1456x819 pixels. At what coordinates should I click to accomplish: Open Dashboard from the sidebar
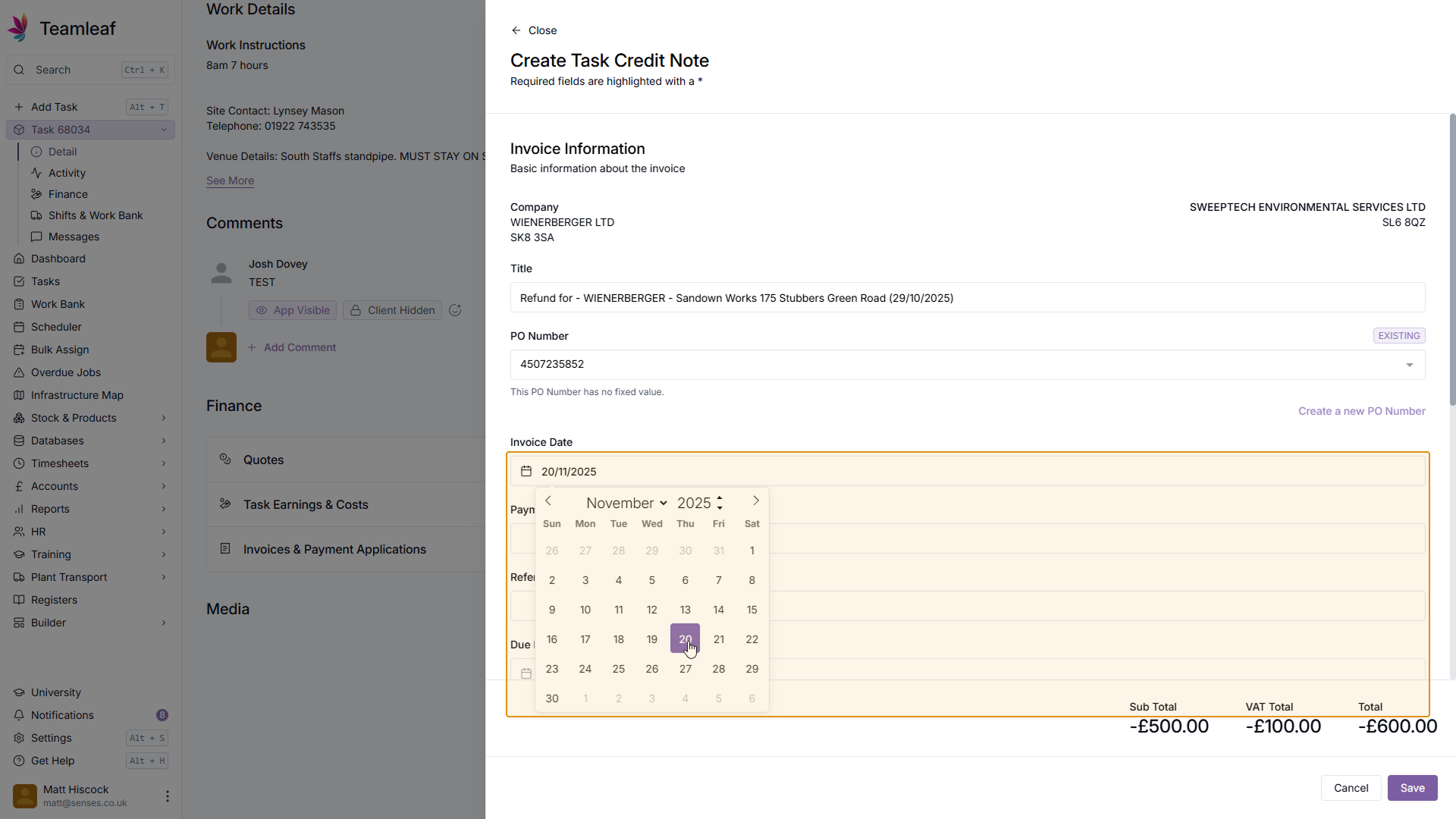pos(58,259)
